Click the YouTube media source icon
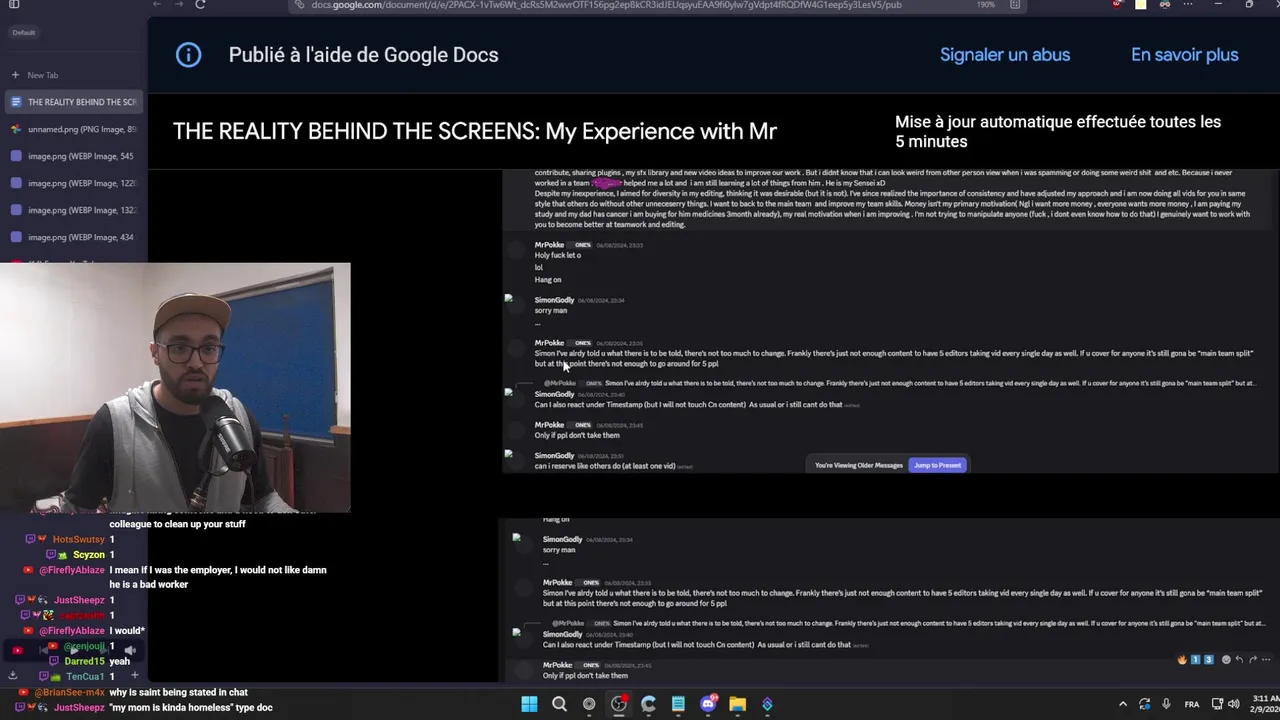The height and width of the screenshot is (720, 1280). (x=17, y=650)
